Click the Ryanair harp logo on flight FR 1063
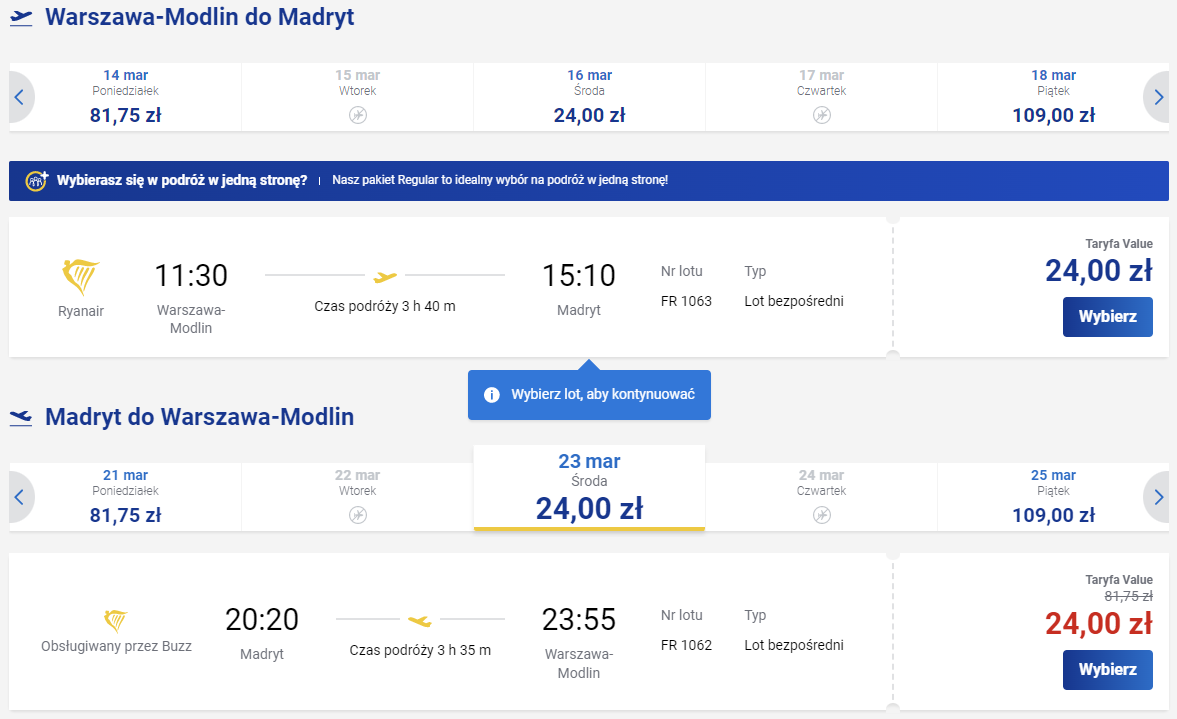This screenshot has height=719, width=1177. click(x=80, y=277)
